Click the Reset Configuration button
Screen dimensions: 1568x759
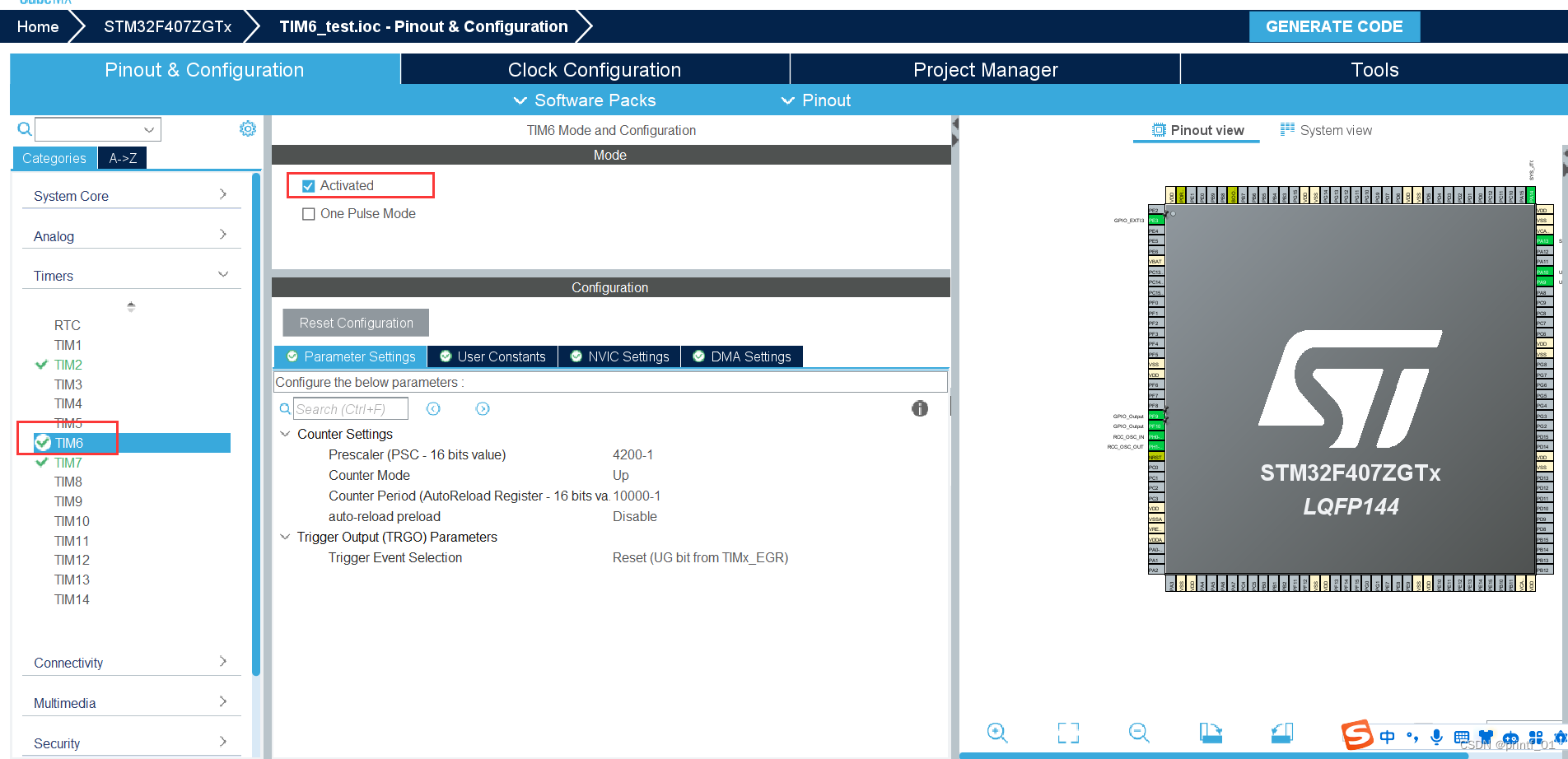[x=356, y=323]
